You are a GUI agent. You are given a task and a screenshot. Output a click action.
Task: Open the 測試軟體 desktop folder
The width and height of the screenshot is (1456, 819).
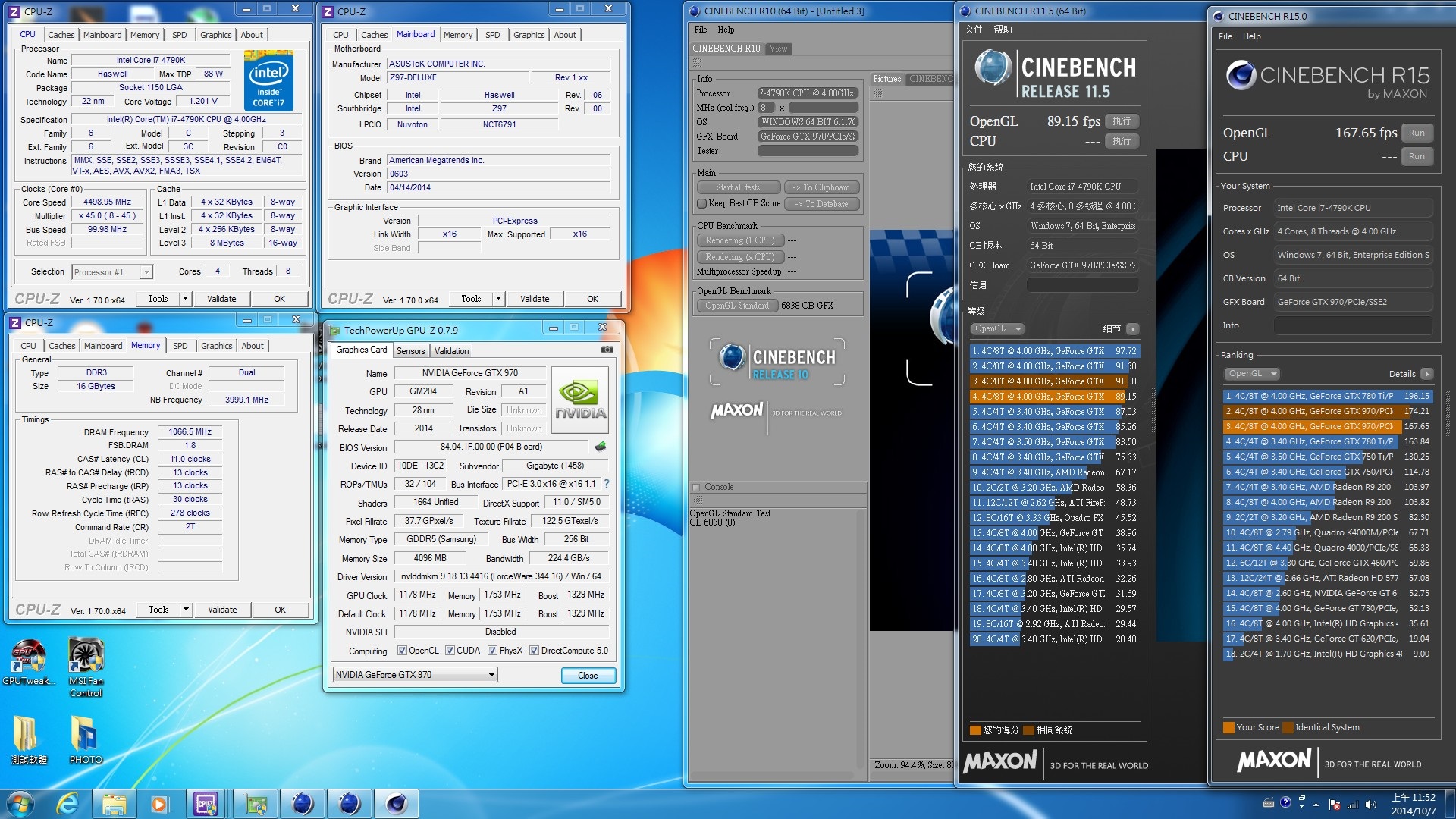27,739
